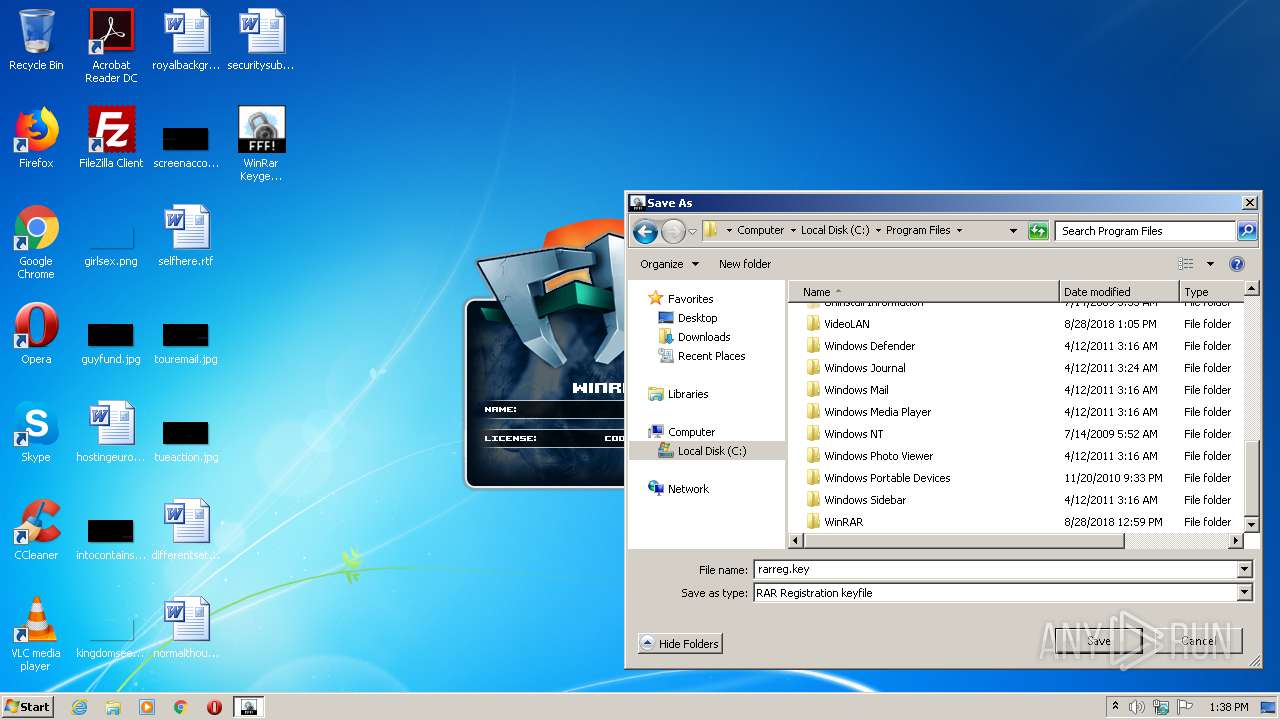Open the Recycle Bin desktop icon

36,40
